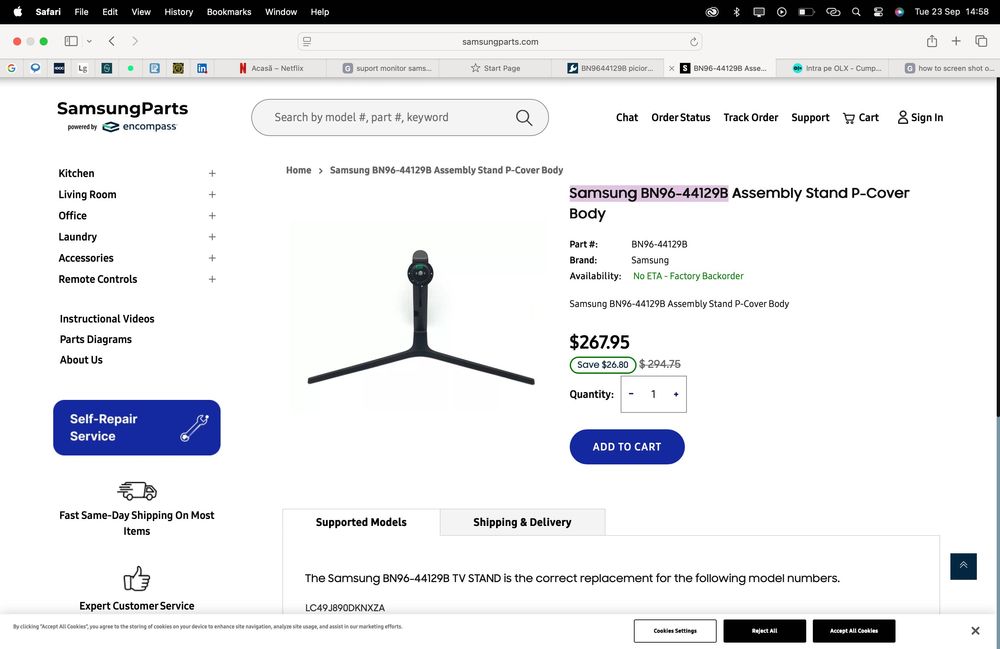
Task: Open a new Safari tab
Action: tap(956, 41)
